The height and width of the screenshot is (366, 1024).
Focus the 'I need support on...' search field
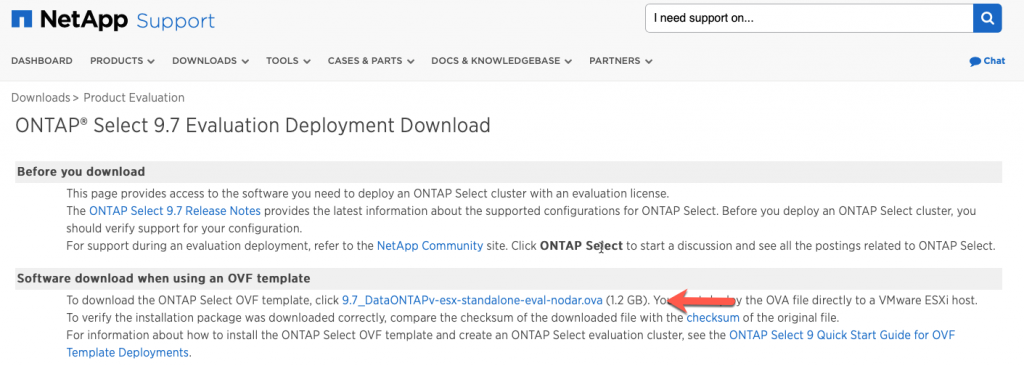click(808, 18)
